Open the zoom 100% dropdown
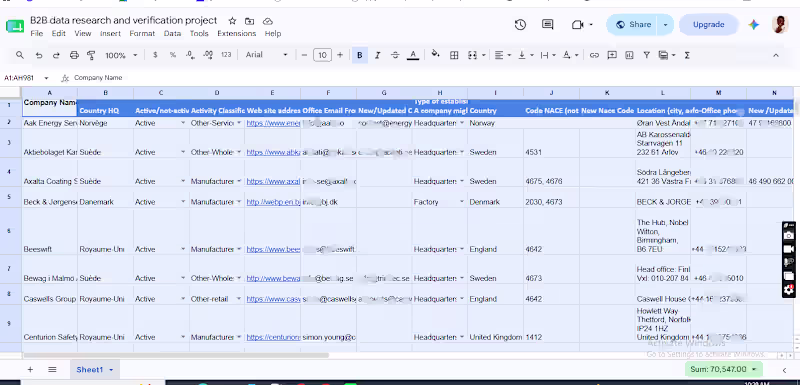This screenshot has height=385, width=800. tap(121, 55)
